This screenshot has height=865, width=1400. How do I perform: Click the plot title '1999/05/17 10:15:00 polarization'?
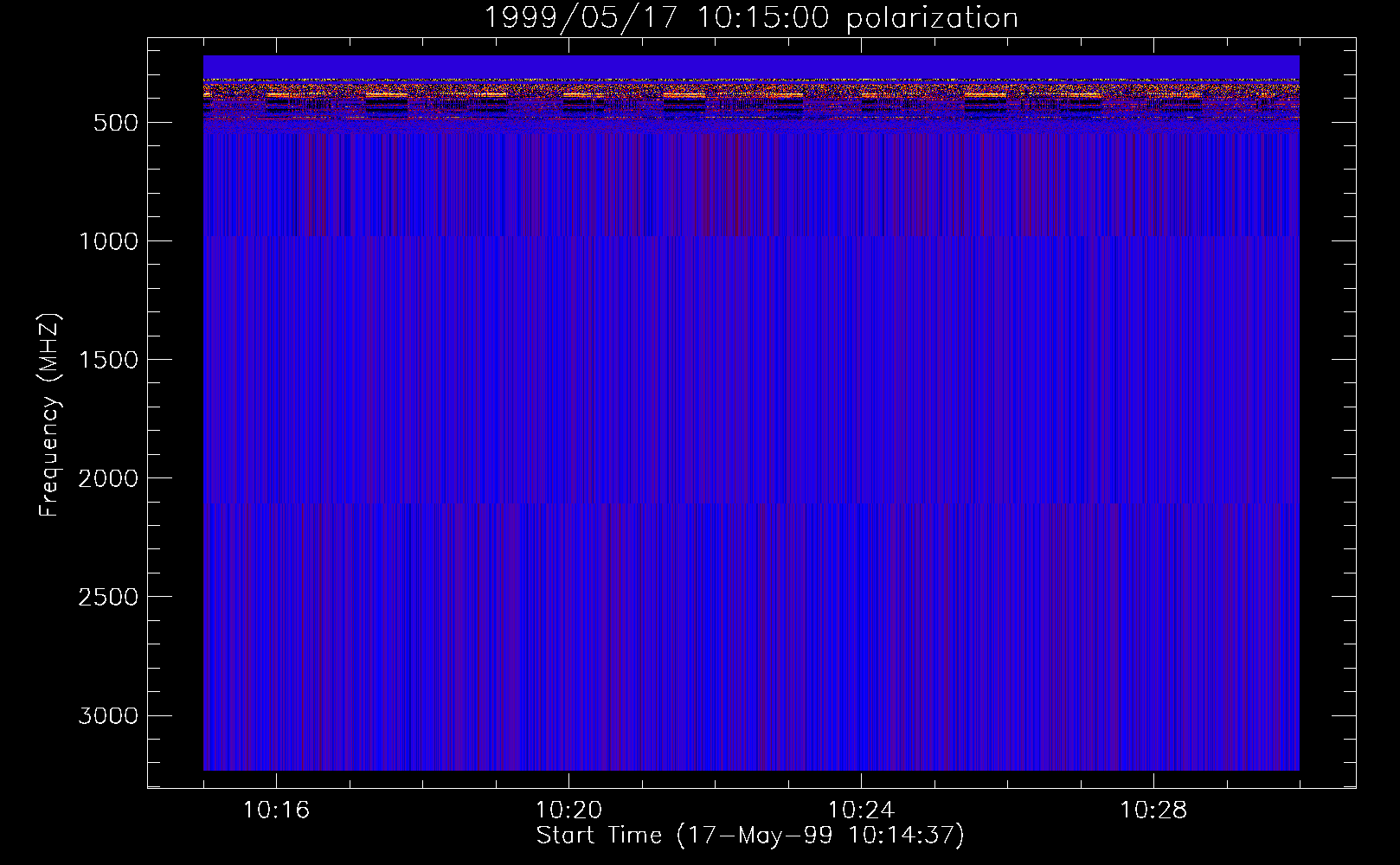(750, 17)
